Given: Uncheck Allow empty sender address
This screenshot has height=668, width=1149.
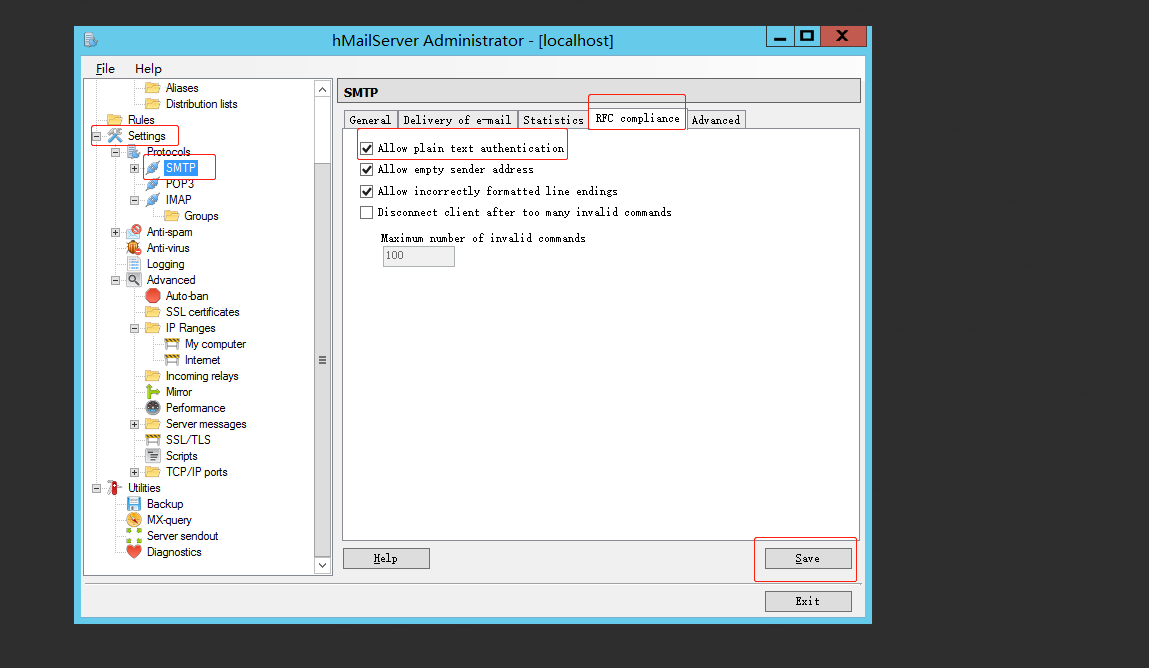Looking at the screenshot, I should coord(366,170).
